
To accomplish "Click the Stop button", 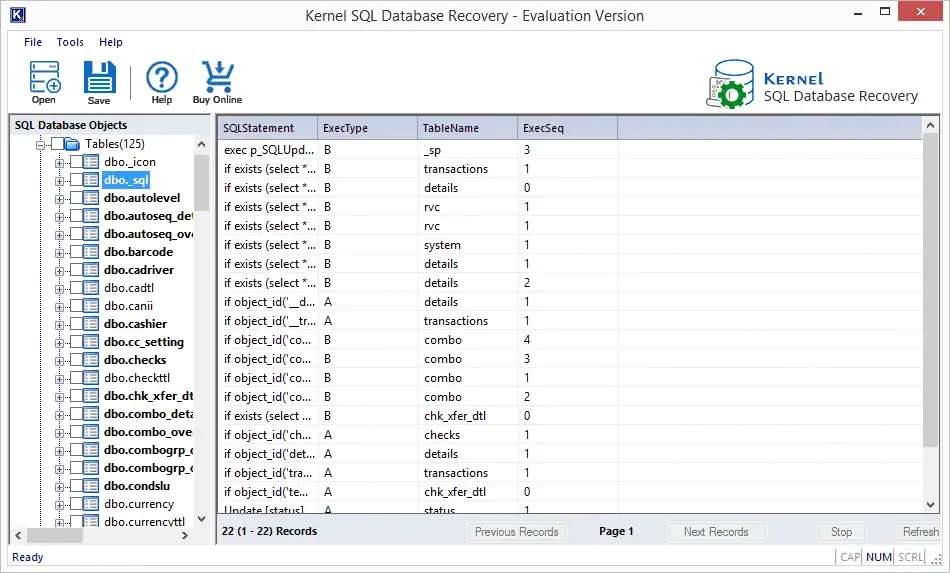I will (841, 532).
